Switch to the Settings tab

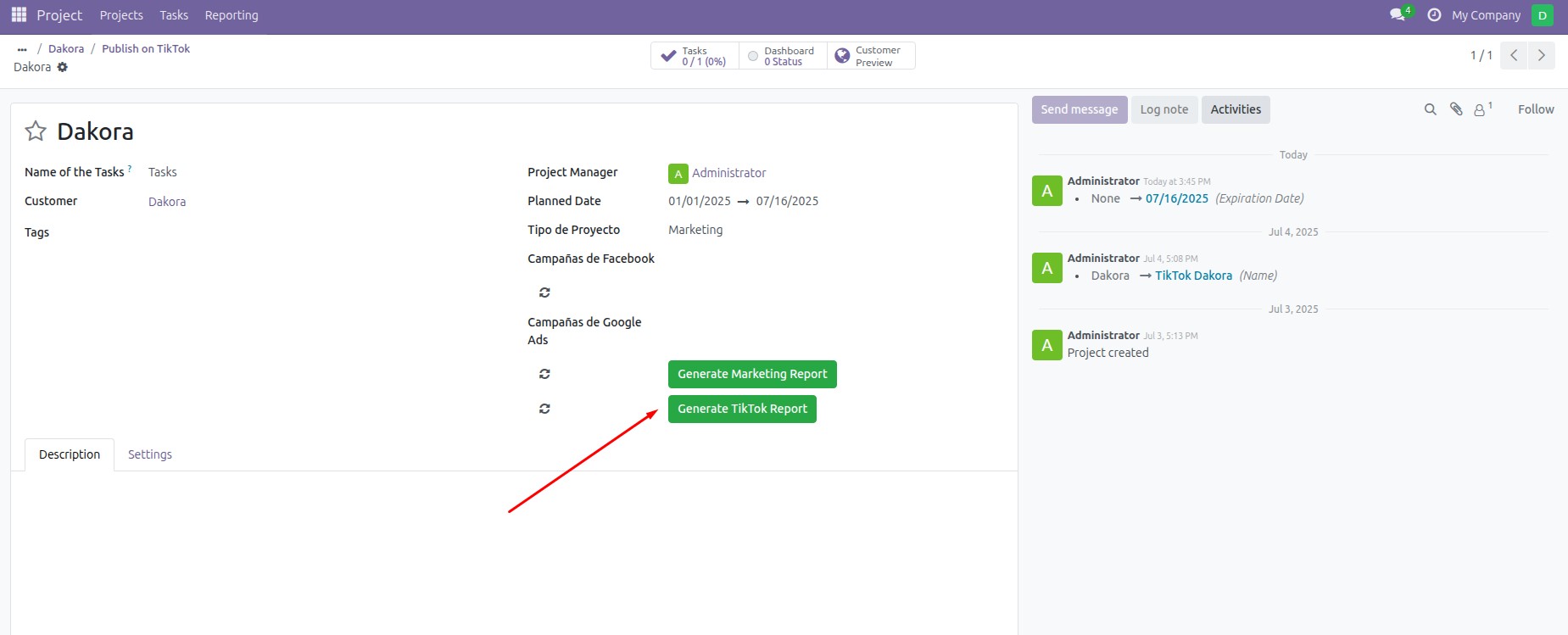(150, 454)
